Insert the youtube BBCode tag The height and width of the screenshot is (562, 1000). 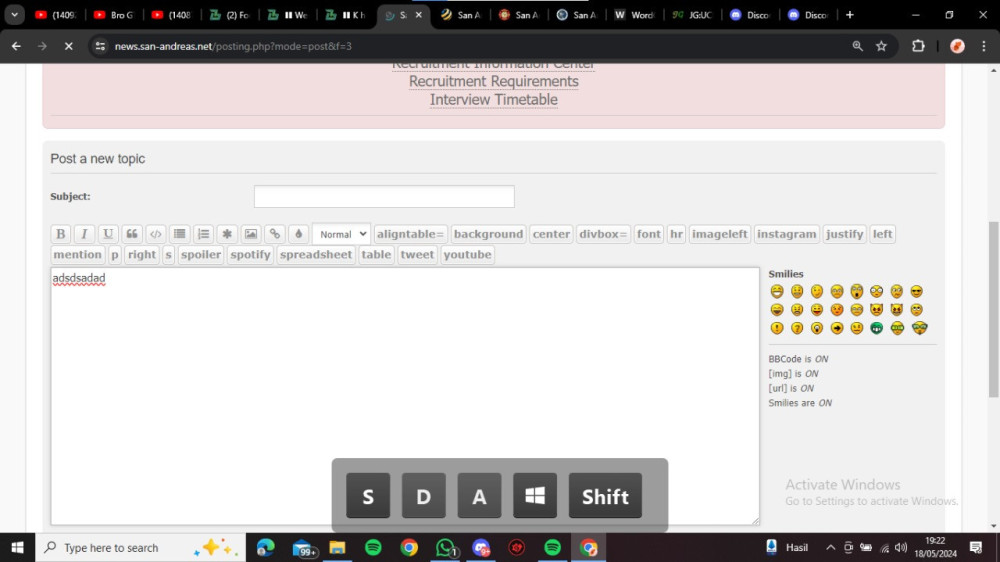[x=467, y=255]
